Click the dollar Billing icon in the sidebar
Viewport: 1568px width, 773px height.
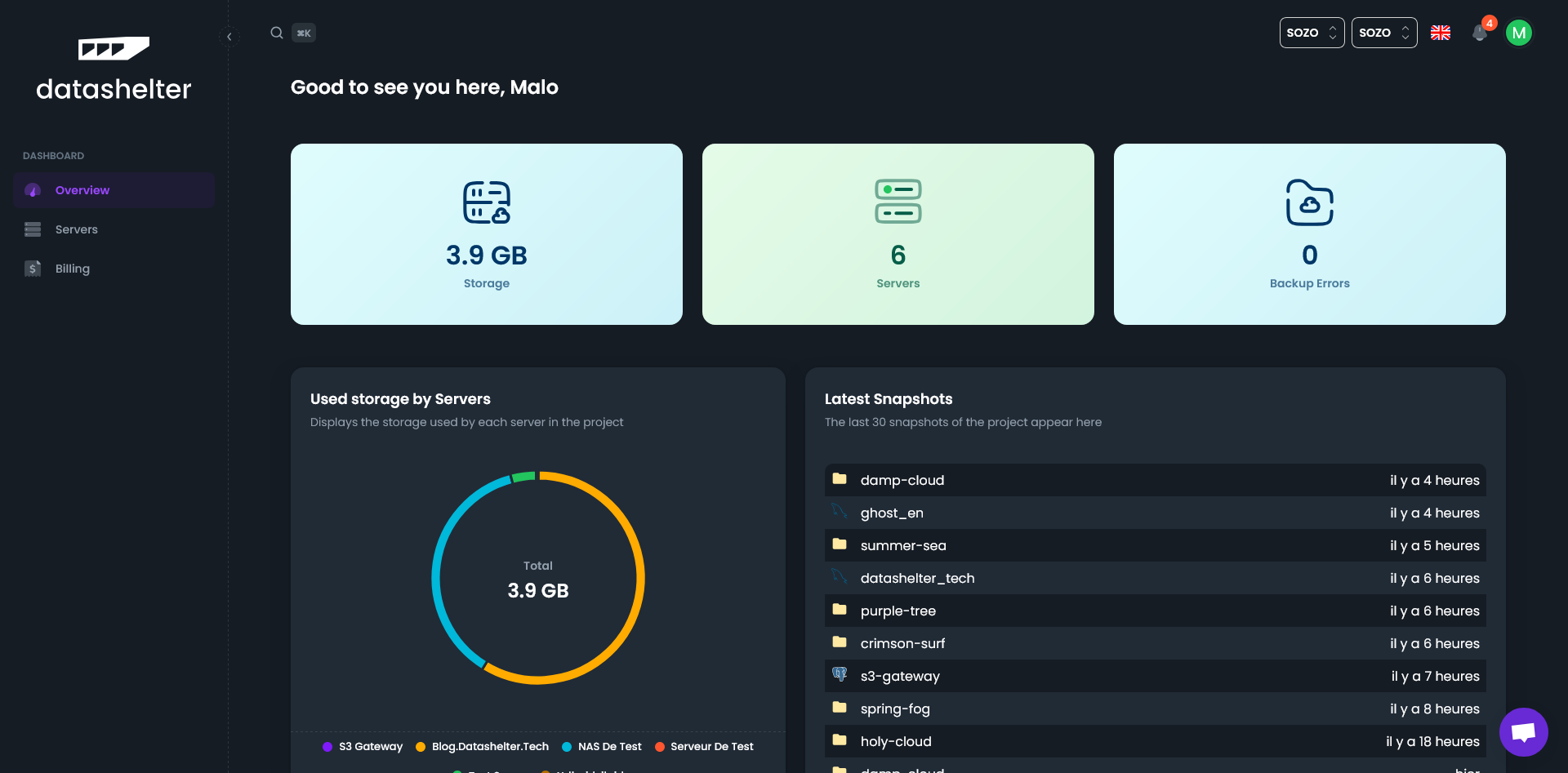tap(32, 268)
